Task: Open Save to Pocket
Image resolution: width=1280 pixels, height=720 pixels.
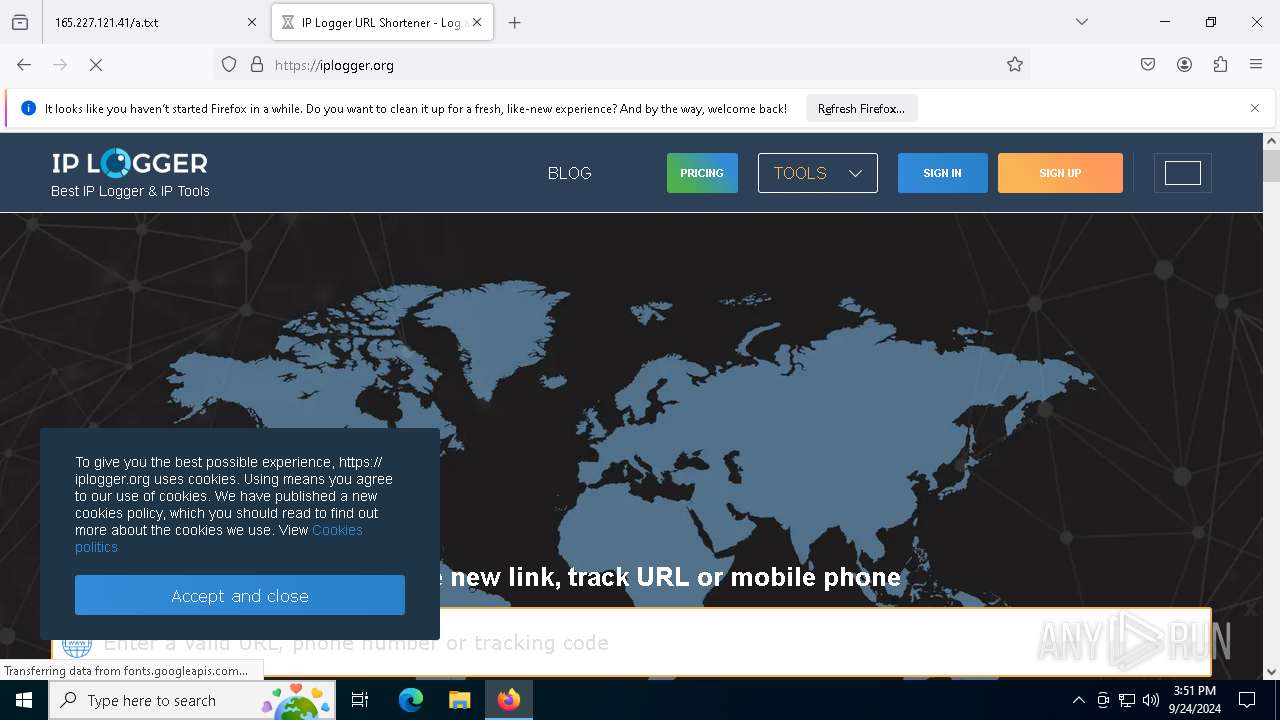Action: click(1148, 65)
